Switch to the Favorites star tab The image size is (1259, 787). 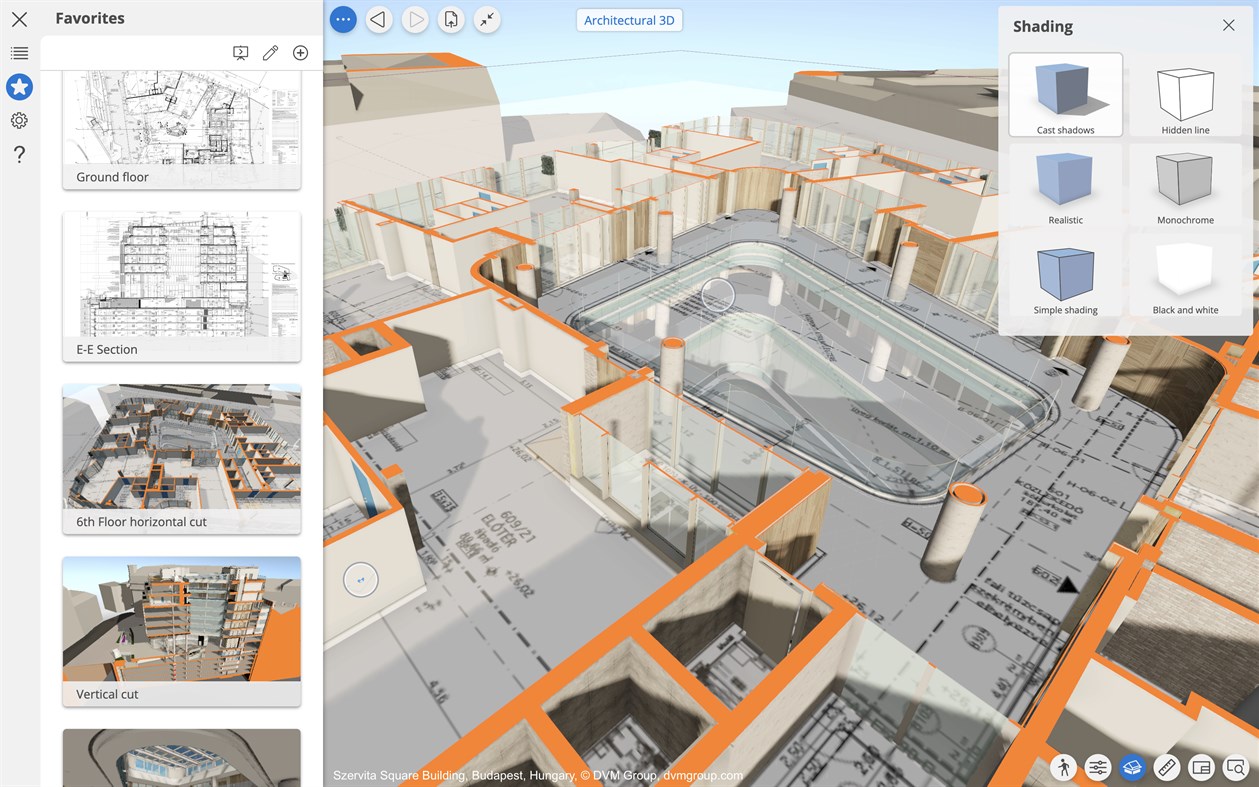tap(19, 87)
